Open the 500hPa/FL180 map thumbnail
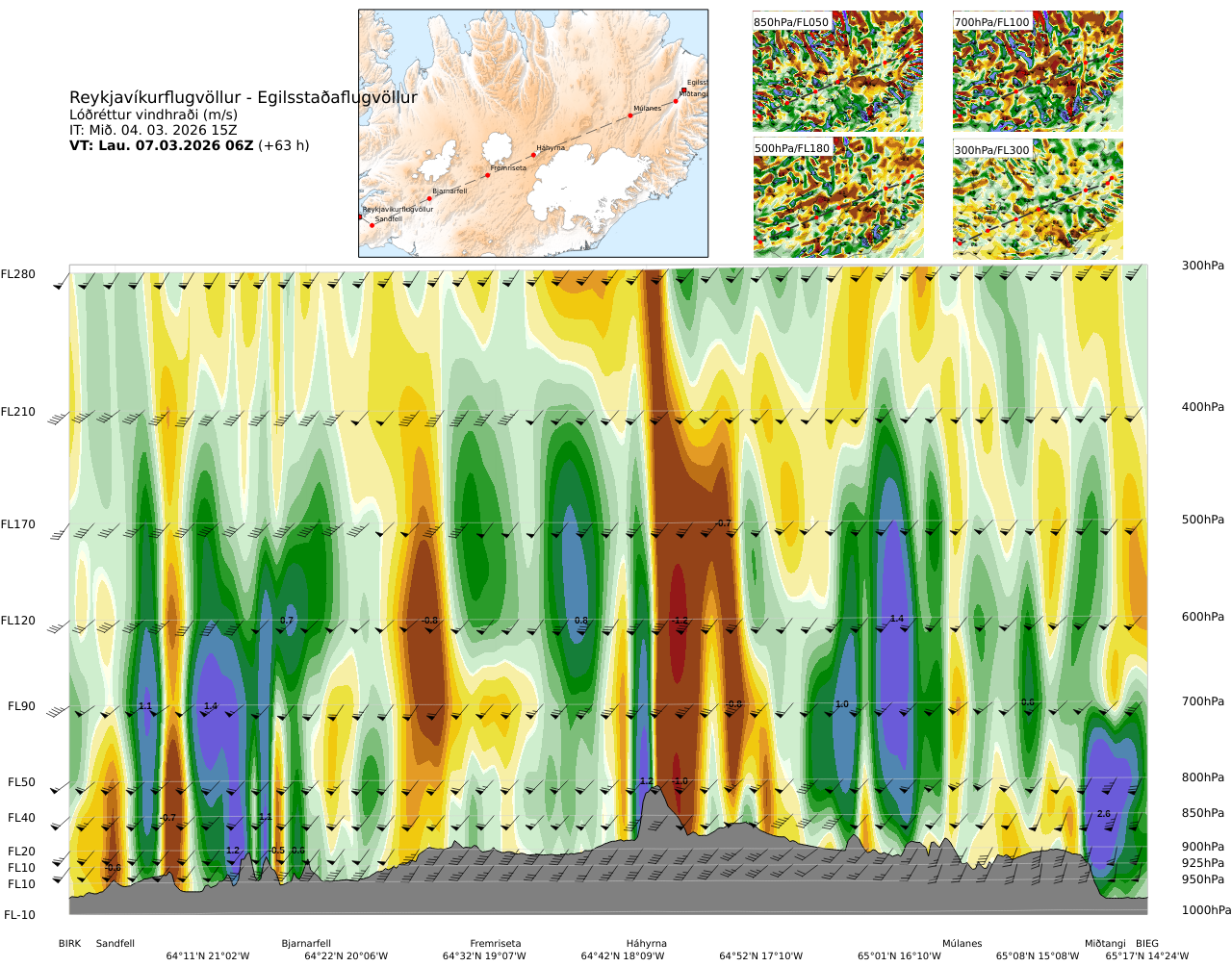 pyautogui.click(x=837, y=197)
